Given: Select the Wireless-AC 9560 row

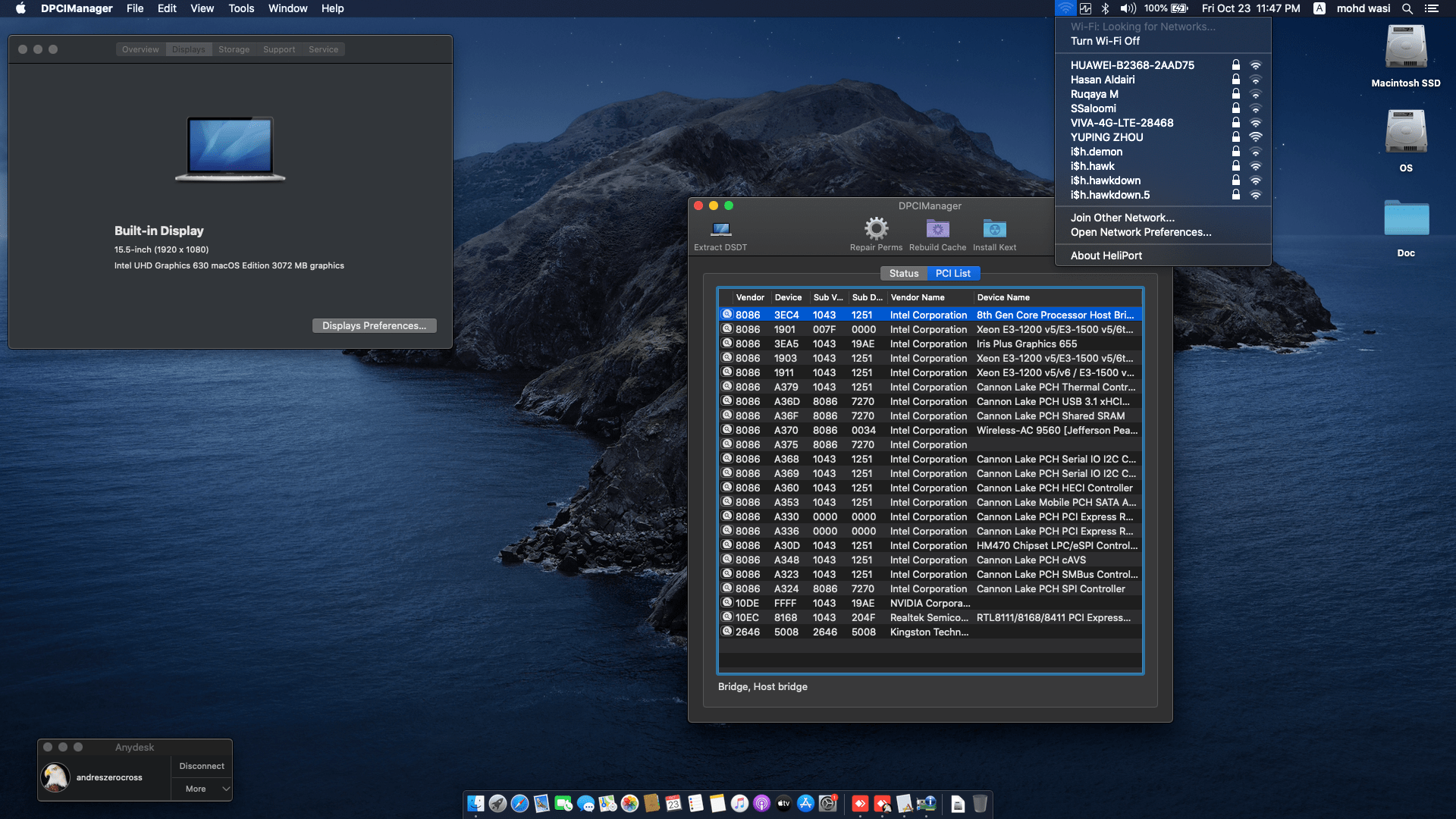Looking at the screenshot, I should [930, 430].
